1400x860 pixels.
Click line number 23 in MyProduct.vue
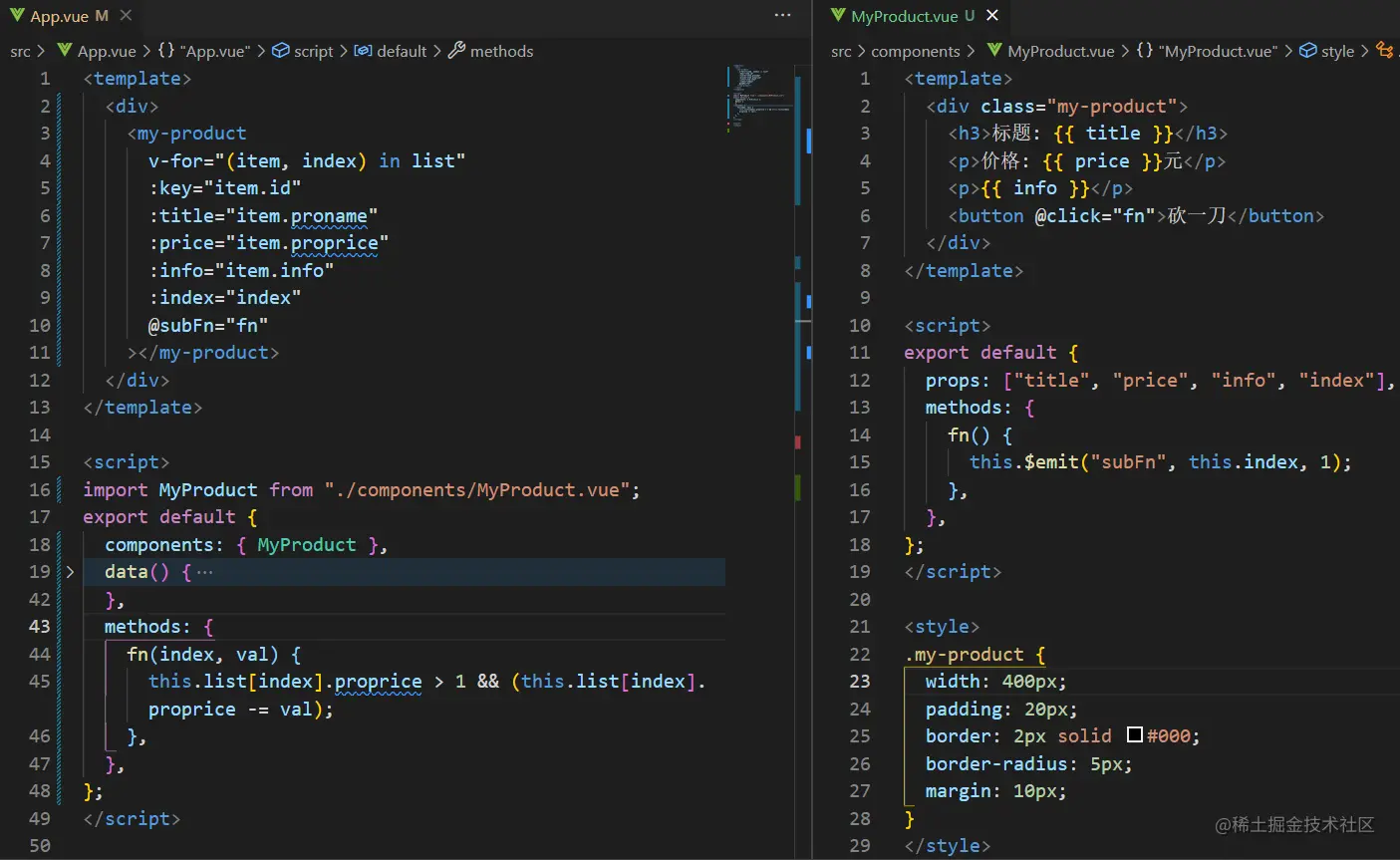click(860, 682)
